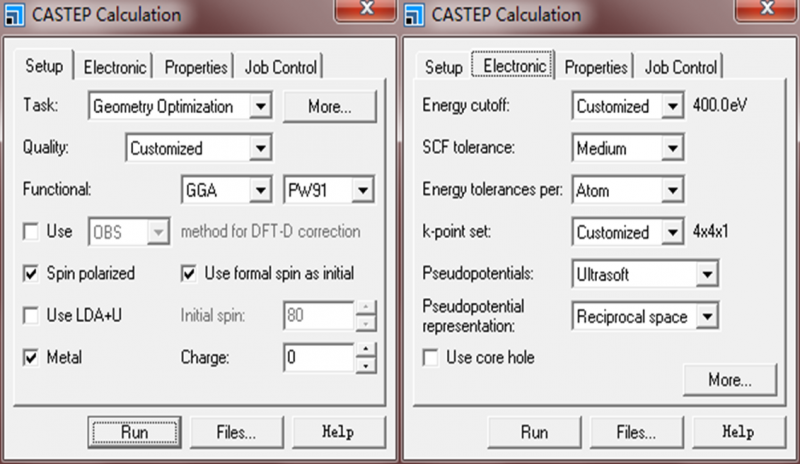The height and width of the screenshot is (464, 800).
Task: Open Pseudopotential representation Reciprocal space dropdown
Action: point(645,316)
